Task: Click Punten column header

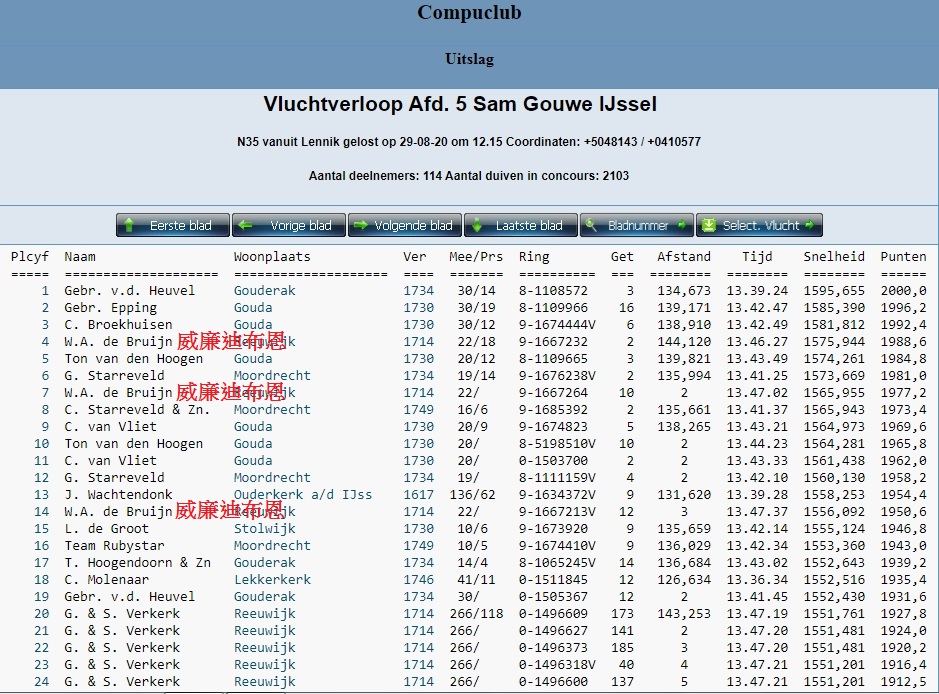Action: [903, 257]
